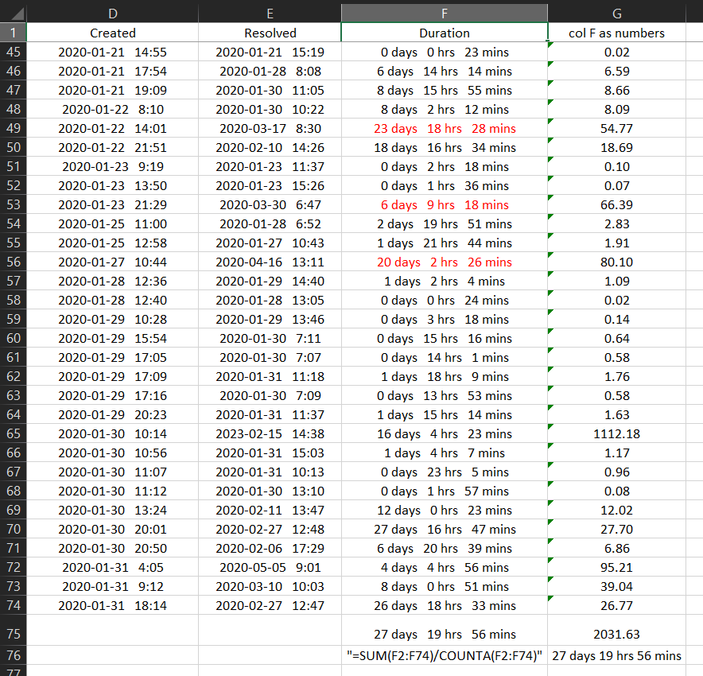The image size is (703, 676).
Task: Select row header 70
Action: (13, 529)
